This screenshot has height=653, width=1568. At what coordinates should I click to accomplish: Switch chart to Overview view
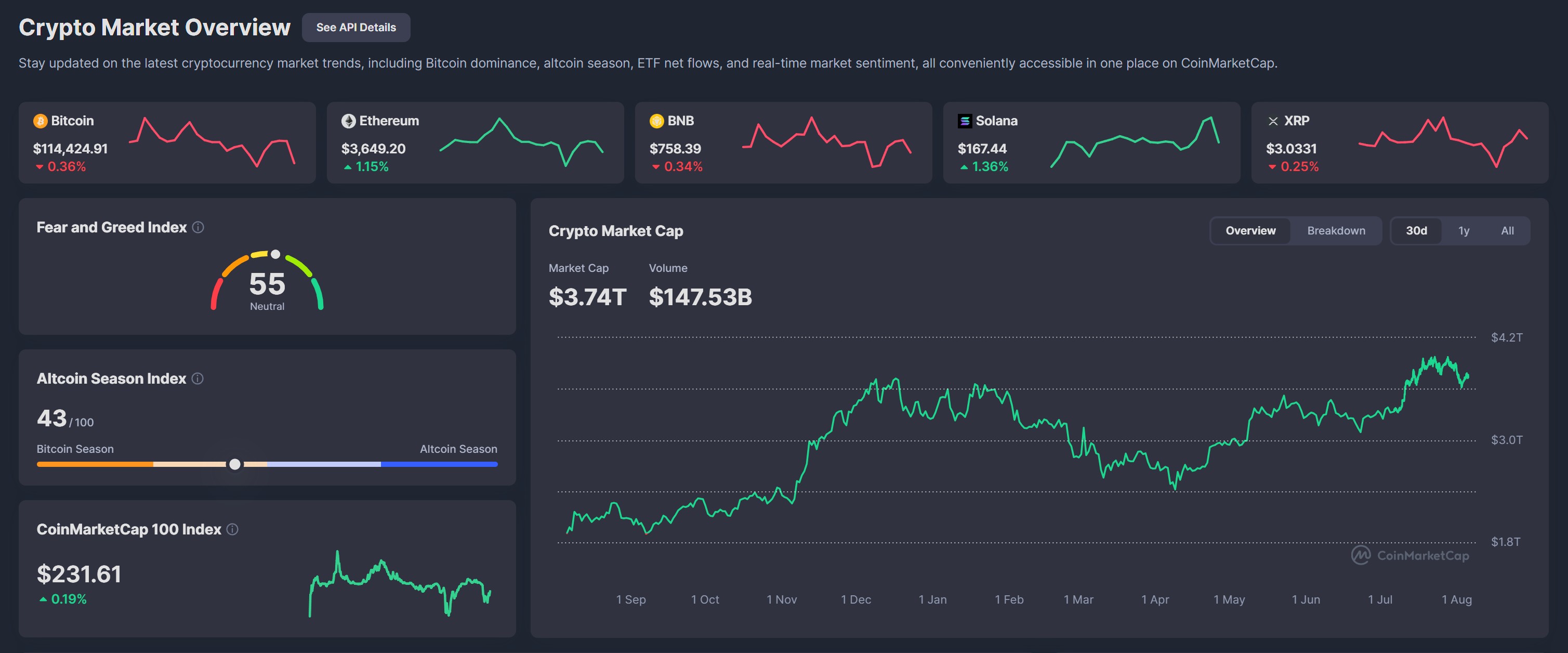1250,231
